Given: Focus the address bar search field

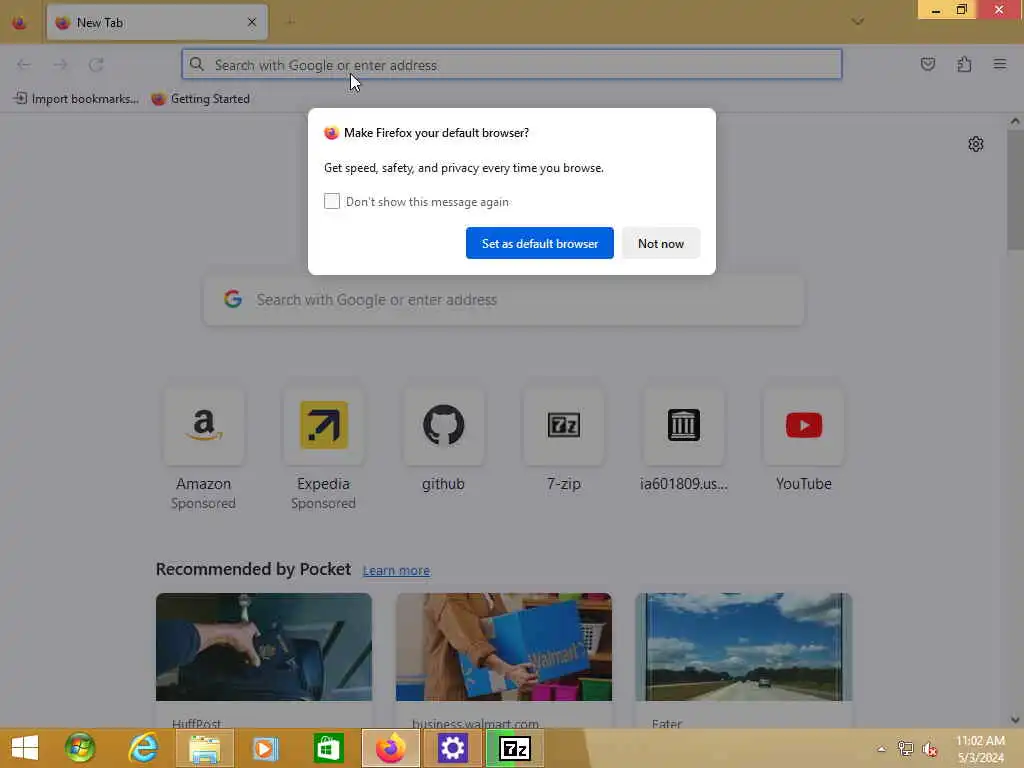Looking at the screenshot, I should click(x=511, y=65).
